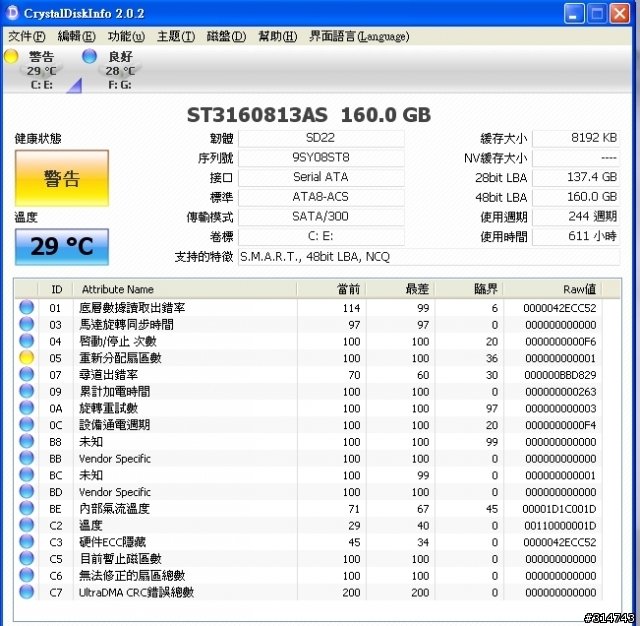The image size is (640, 626).
Task: Click the 29 °C temperature display
Action: click(62, 246)
